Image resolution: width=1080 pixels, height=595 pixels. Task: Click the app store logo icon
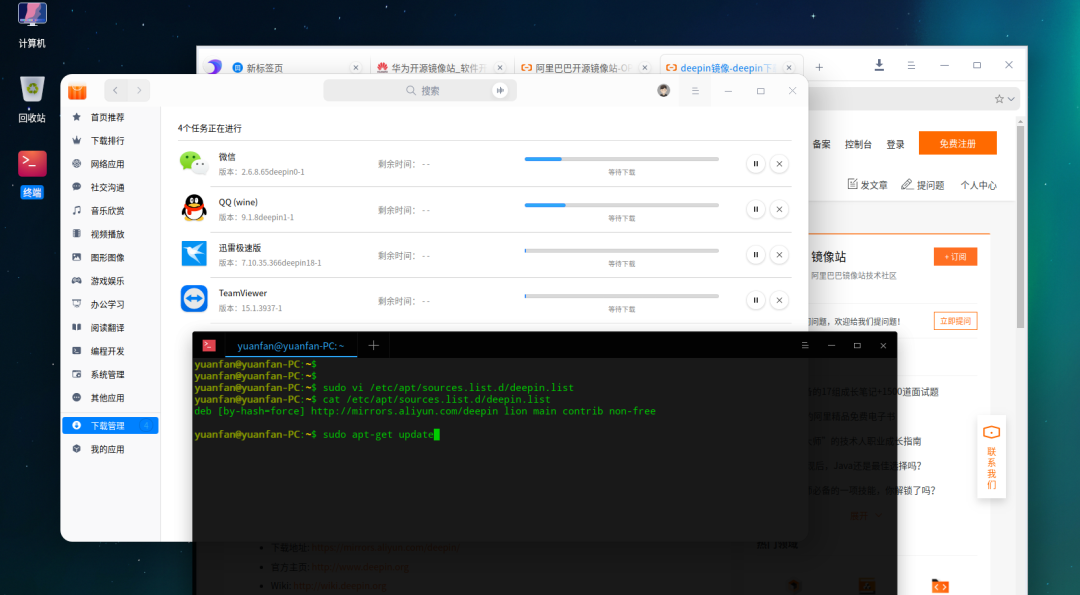[x=77, y=91]
